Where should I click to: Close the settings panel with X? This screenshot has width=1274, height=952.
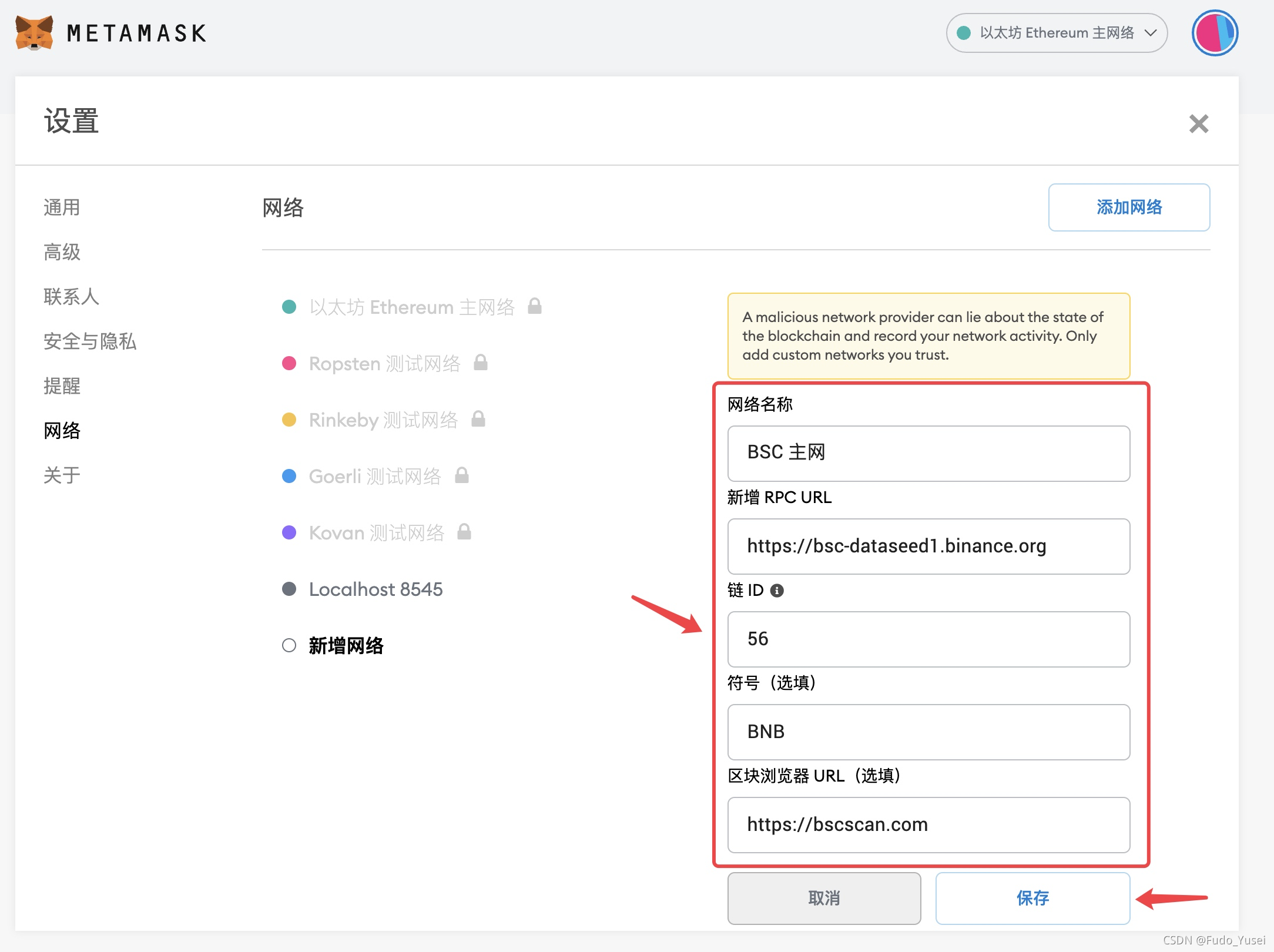(1199, 124)
